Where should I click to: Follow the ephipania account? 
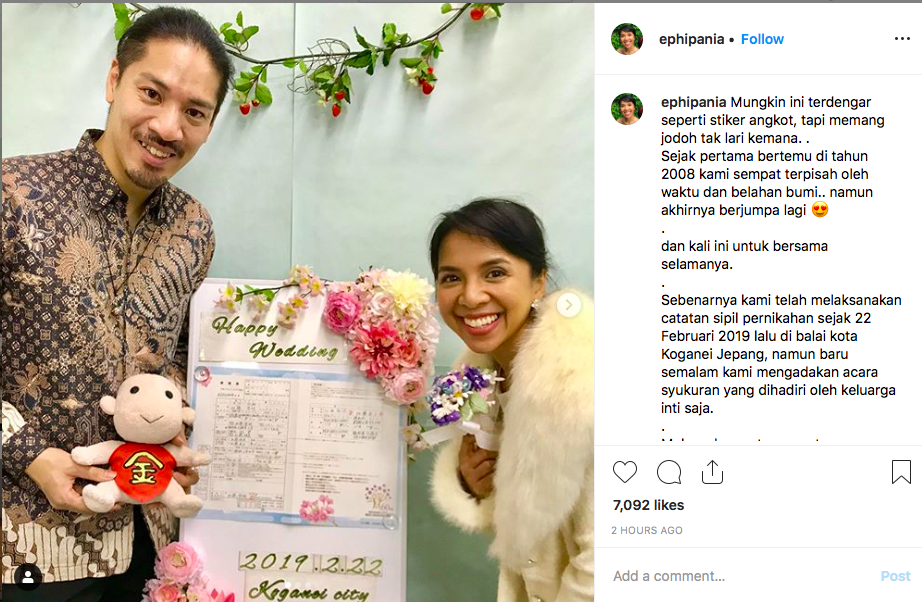[762, 39]
